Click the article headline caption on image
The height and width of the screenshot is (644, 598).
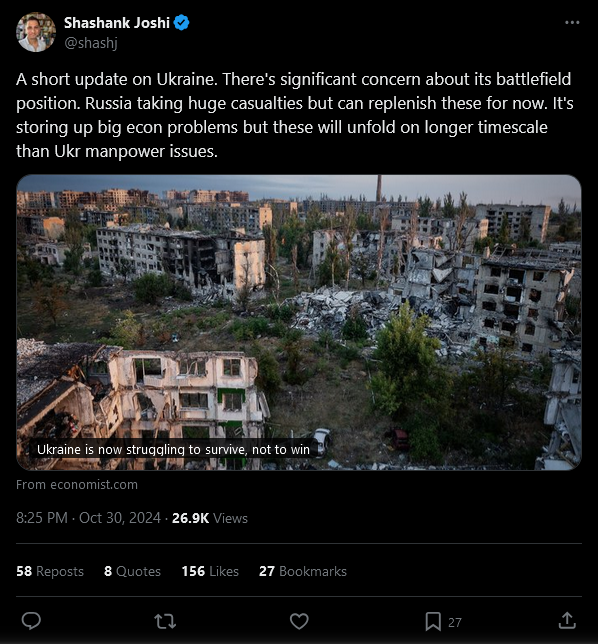pos(173,450)
